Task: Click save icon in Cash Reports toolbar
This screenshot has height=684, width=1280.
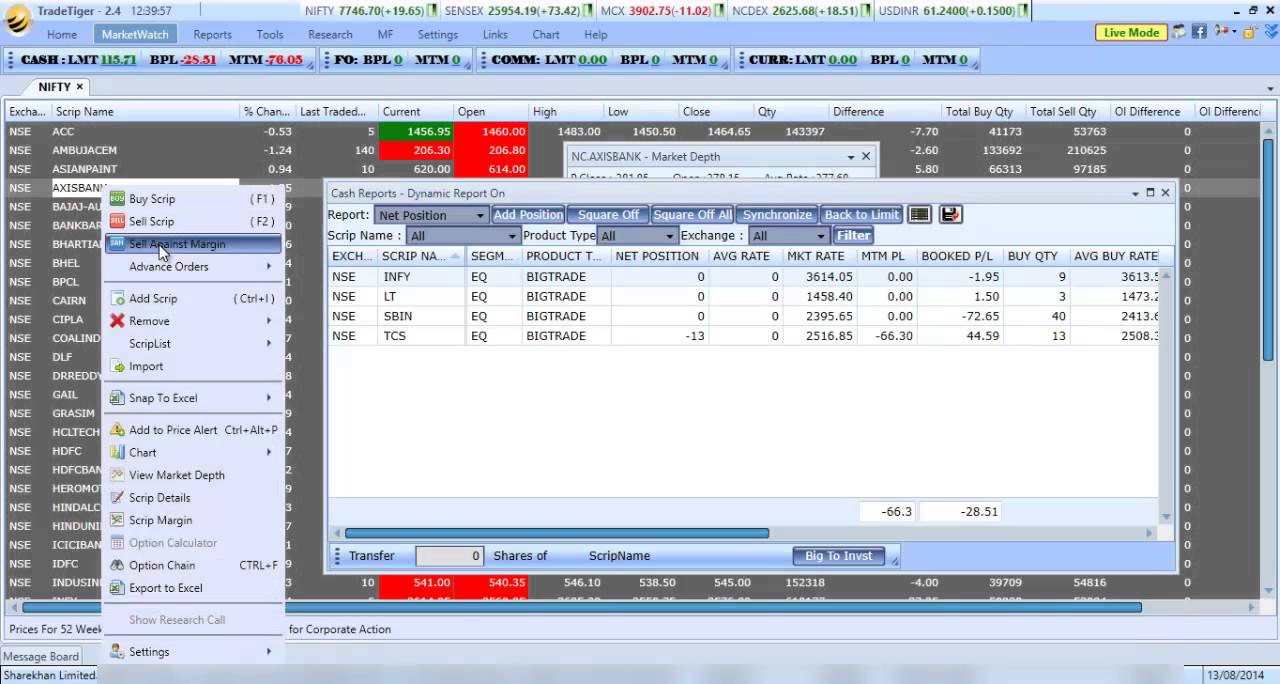Action: (950, 215)
